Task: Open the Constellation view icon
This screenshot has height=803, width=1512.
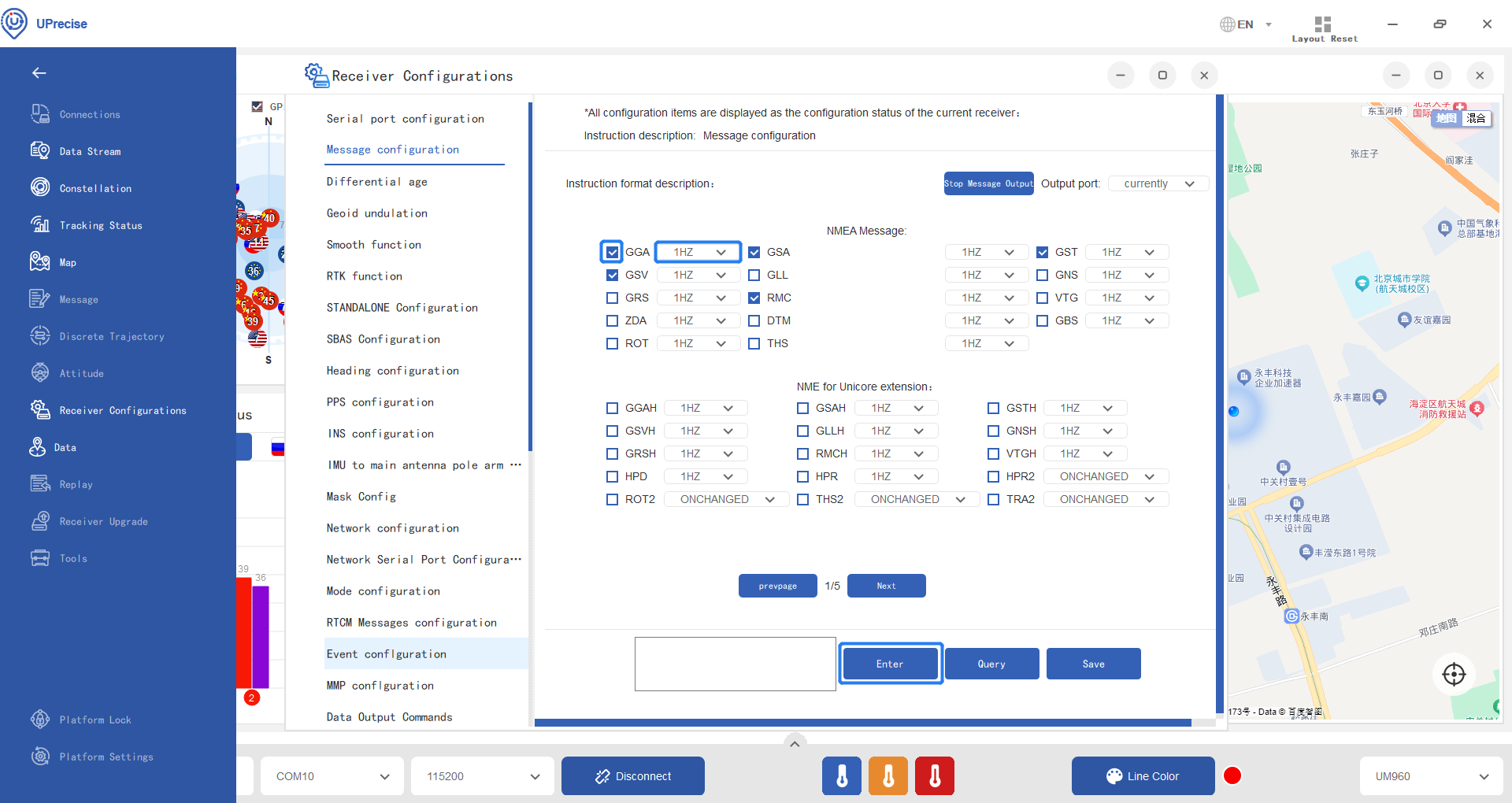Action: coord(40,187)
